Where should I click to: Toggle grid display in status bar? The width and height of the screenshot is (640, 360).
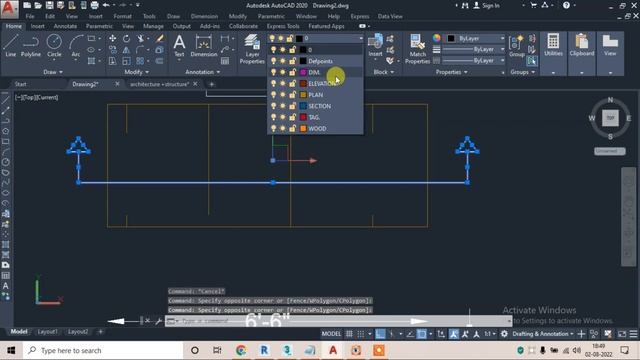pyautogui.click(x=349, y=334)
